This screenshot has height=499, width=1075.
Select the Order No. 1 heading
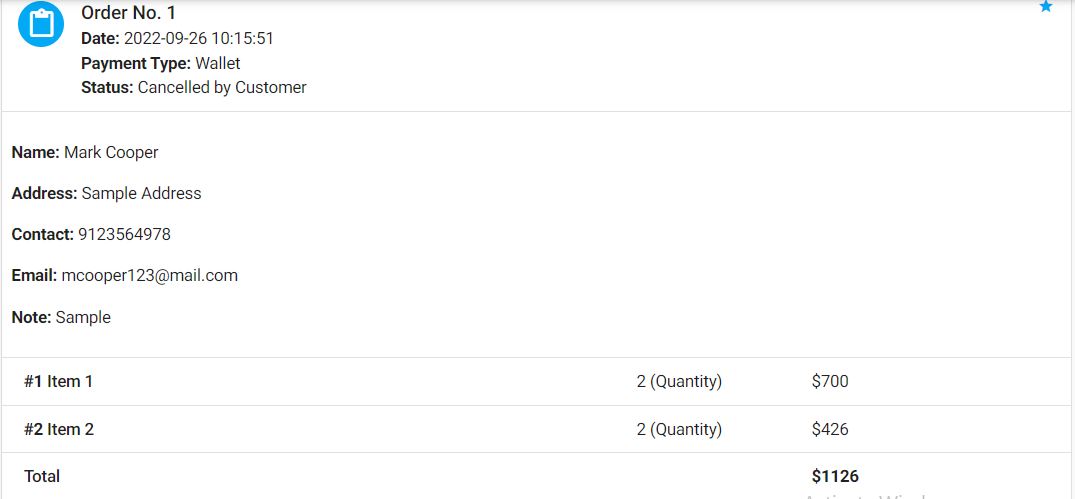pos(128,13)
